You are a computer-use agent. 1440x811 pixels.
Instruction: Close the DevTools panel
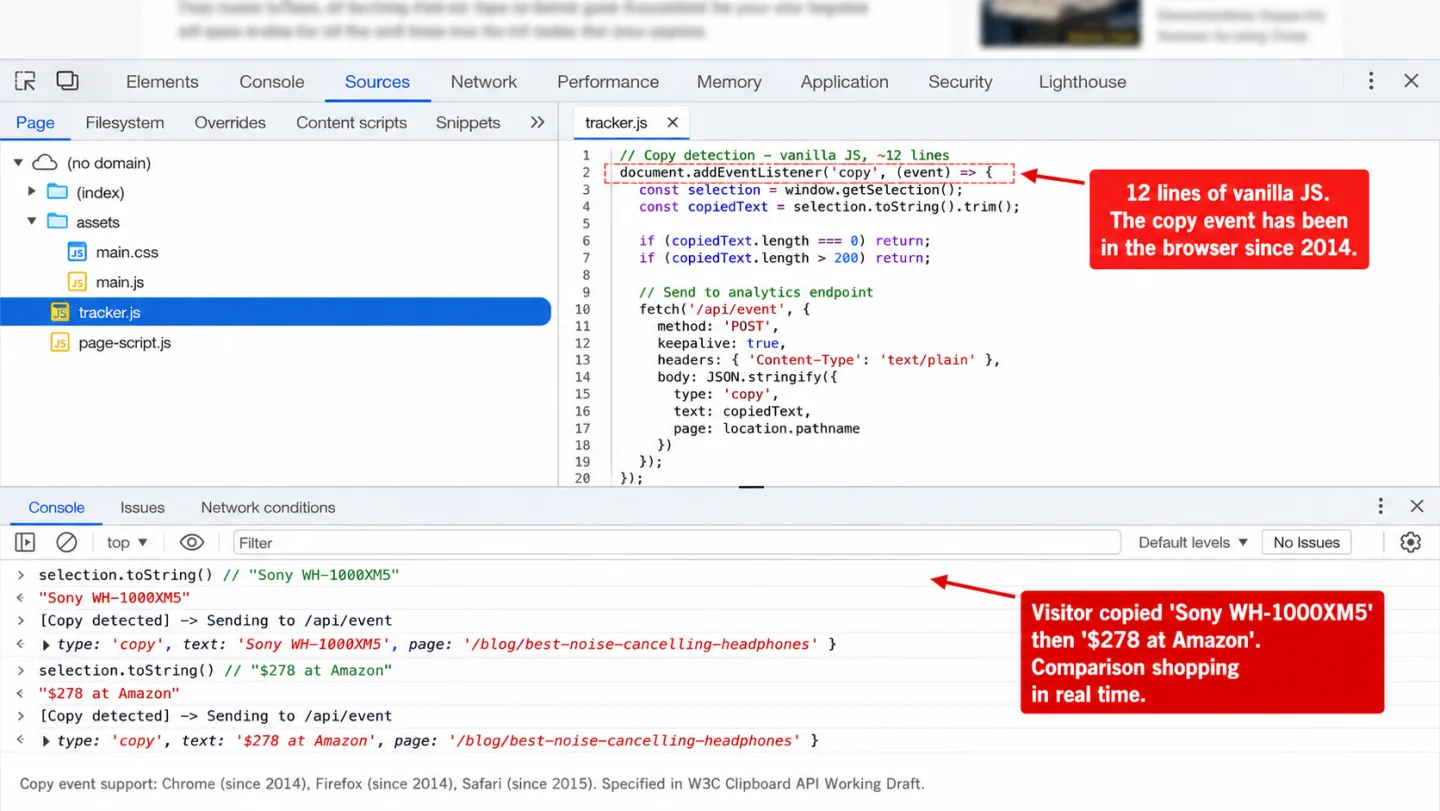click(1411, 81)
